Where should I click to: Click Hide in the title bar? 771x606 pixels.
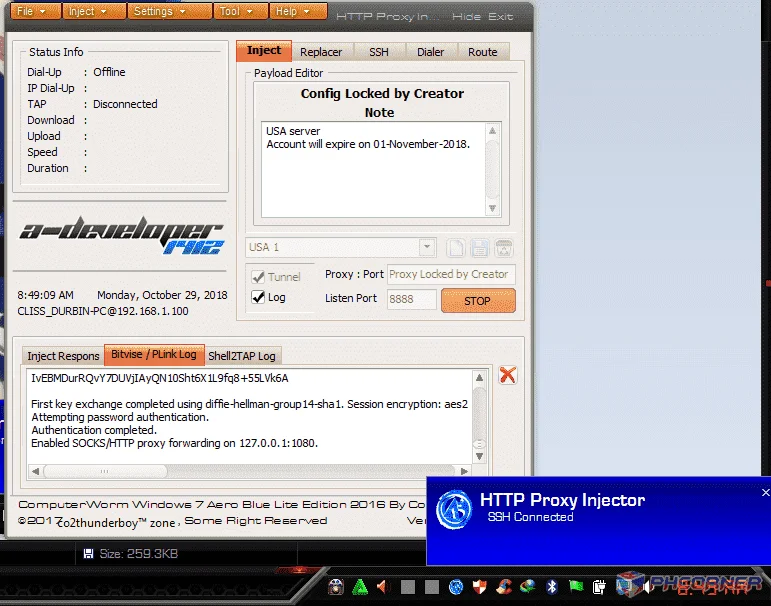tap(466, 17)
